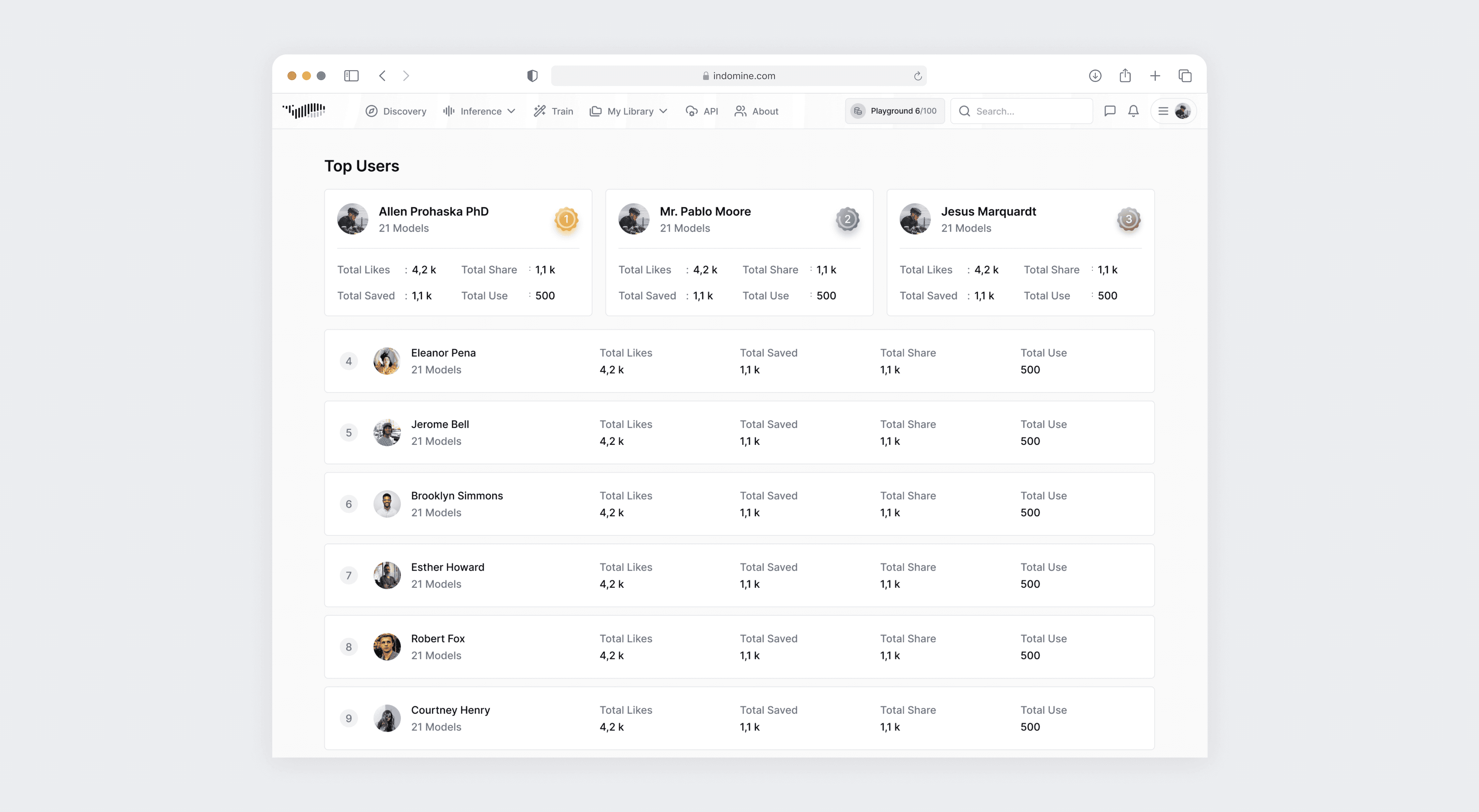Click the Inference waveform icon
The height and width of the screenshot is (812, 1479).
coord(448,111)
